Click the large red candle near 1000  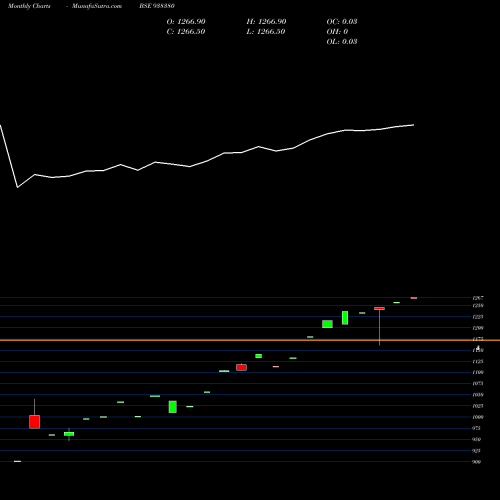click(34, 422)
